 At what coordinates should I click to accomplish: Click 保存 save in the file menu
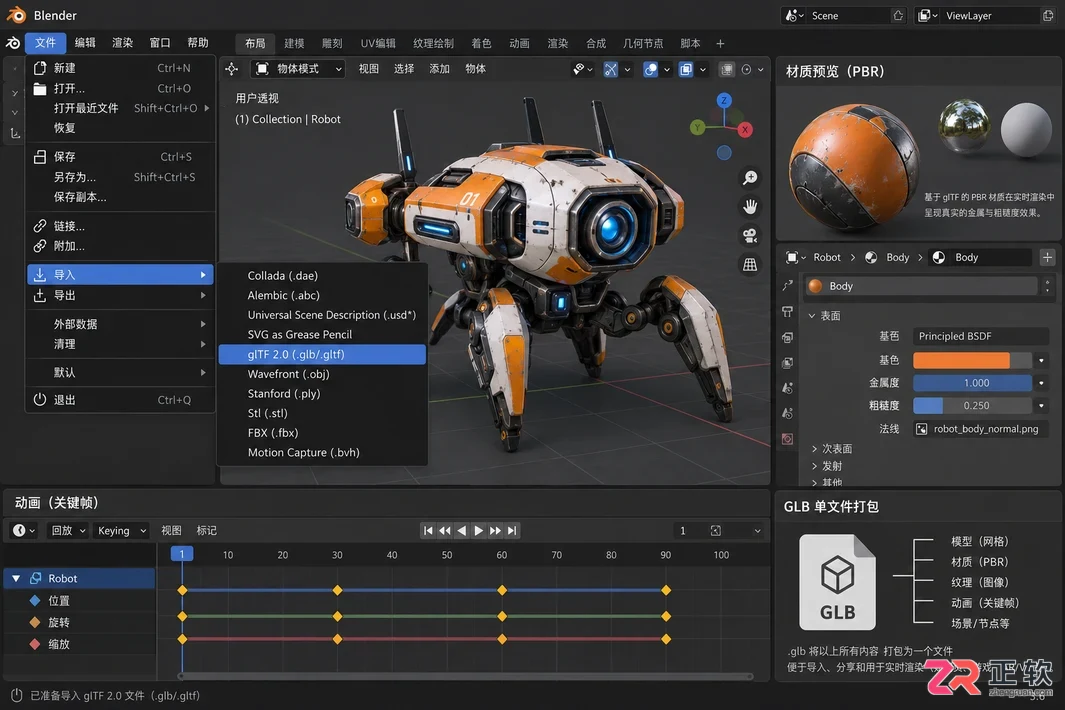(120, 157)
